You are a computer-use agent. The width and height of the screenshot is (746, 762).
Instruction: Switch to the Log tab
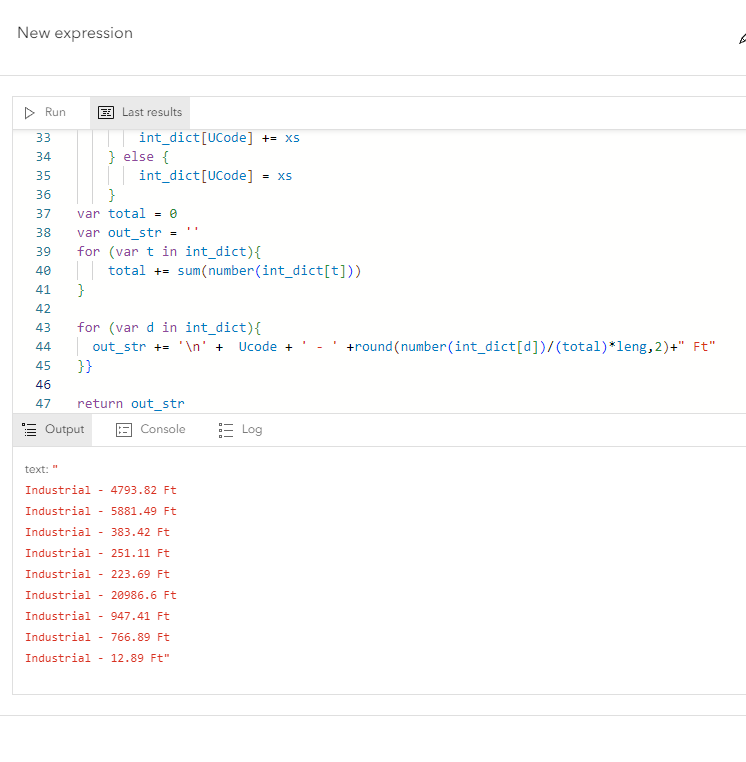pyautogui.click(x=251, y=430)
